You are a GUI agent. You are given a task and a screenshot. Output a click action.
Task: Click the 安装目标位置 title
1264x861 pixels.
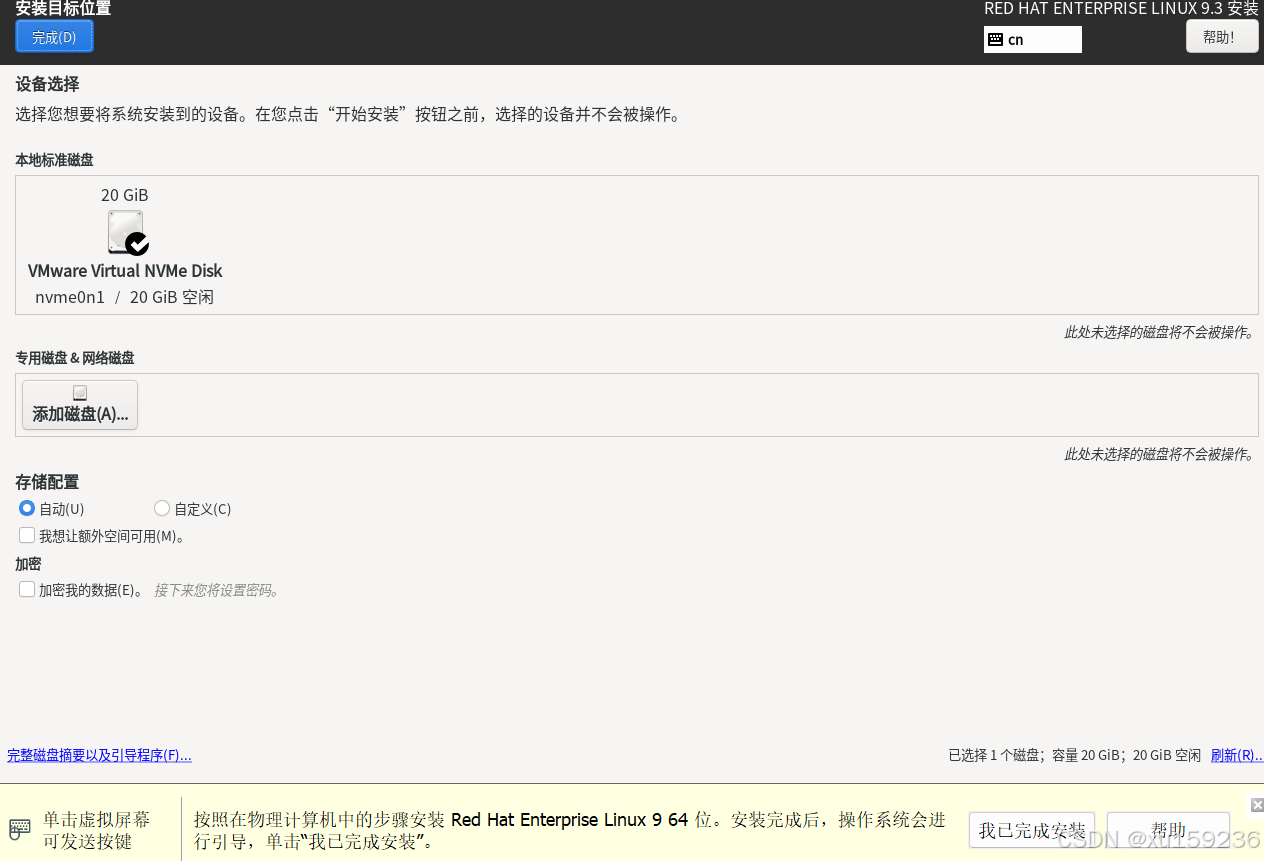click(63, 8)
